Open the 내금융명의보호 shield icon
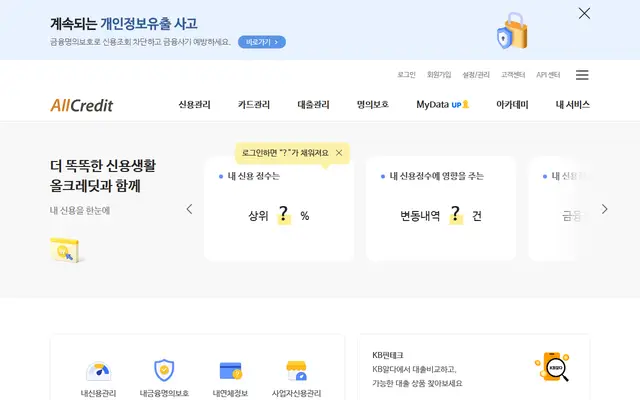The image size is (640, 400). (x=164, y=370)
